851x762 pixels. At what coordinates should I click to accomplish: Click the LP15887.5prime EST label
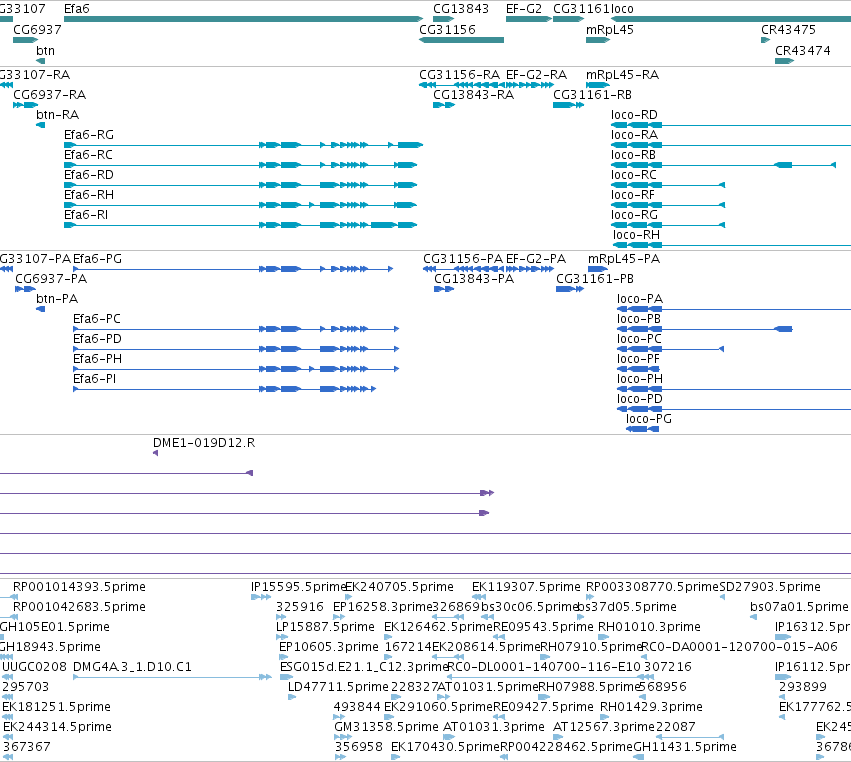(325, 627)
